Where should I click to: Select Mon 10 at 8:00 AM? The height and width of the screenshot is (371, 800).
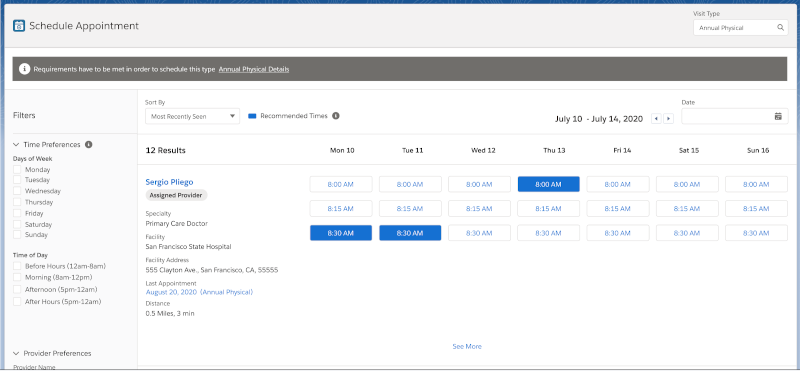click(341, 184)
